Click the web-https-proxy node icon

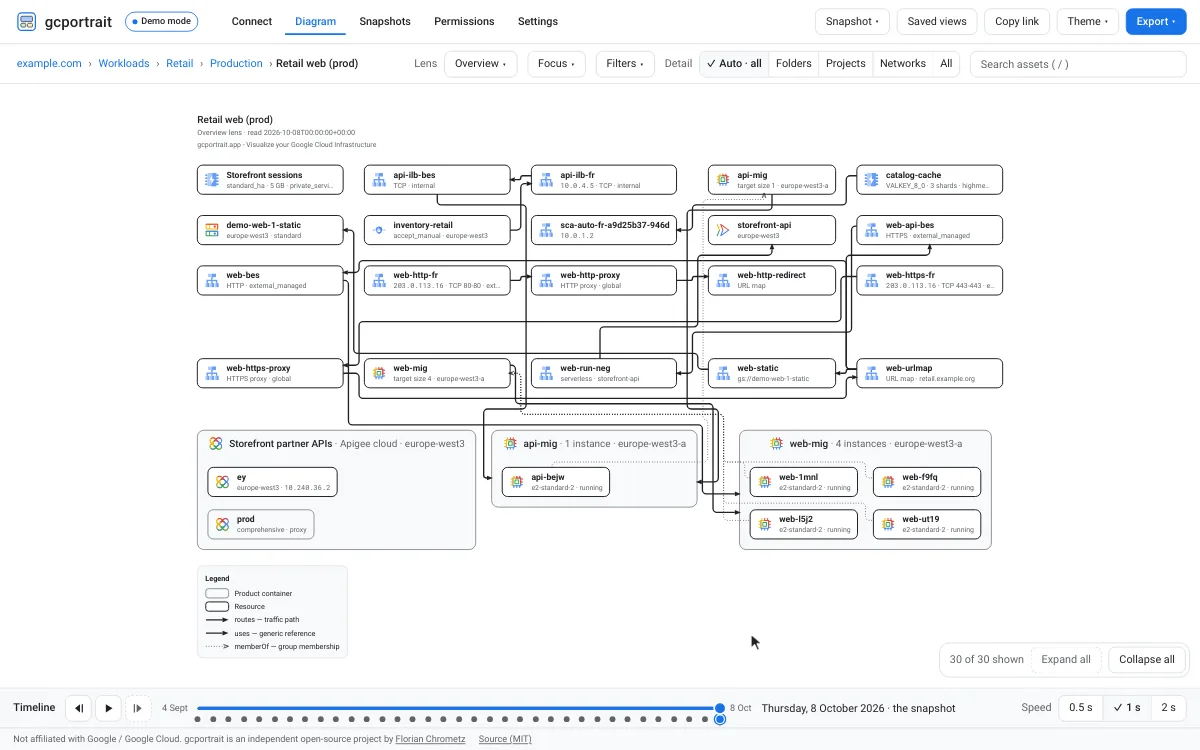[x=212, y=373]
